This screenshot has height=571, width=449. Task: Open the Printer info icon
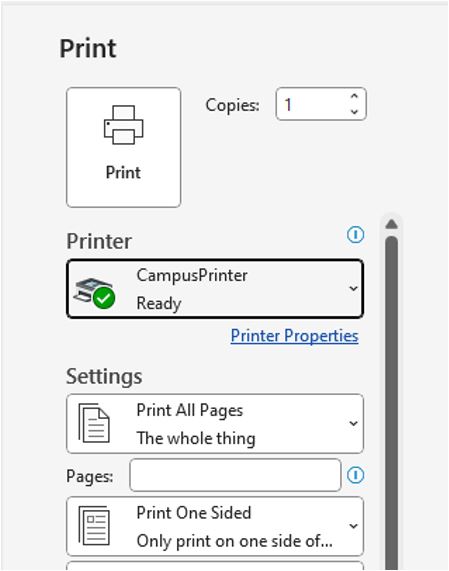(x=355, y=235)
